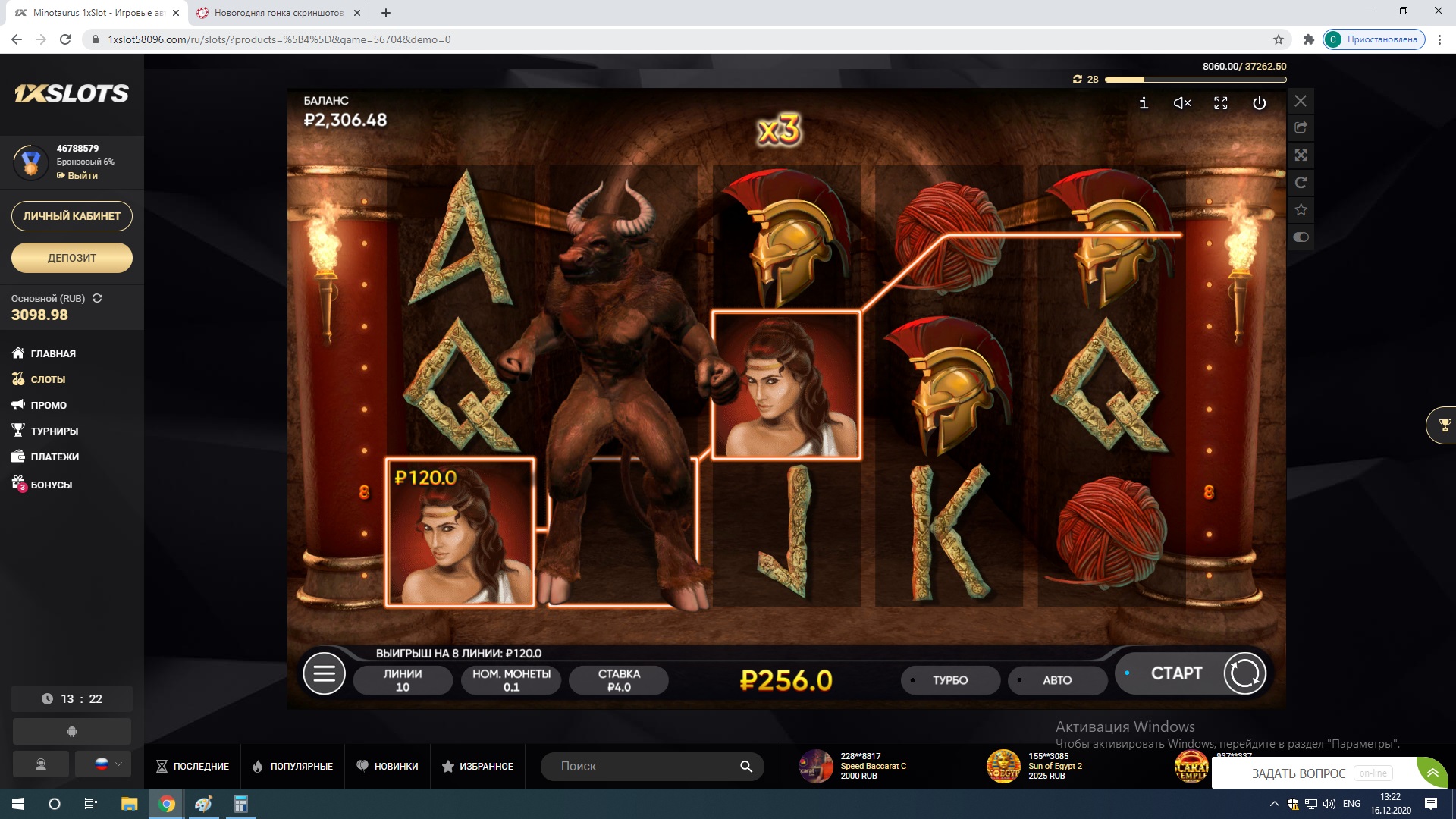Click the wagering progress bar
Screen dimensions: 1456x819
tap(1195, 79)
